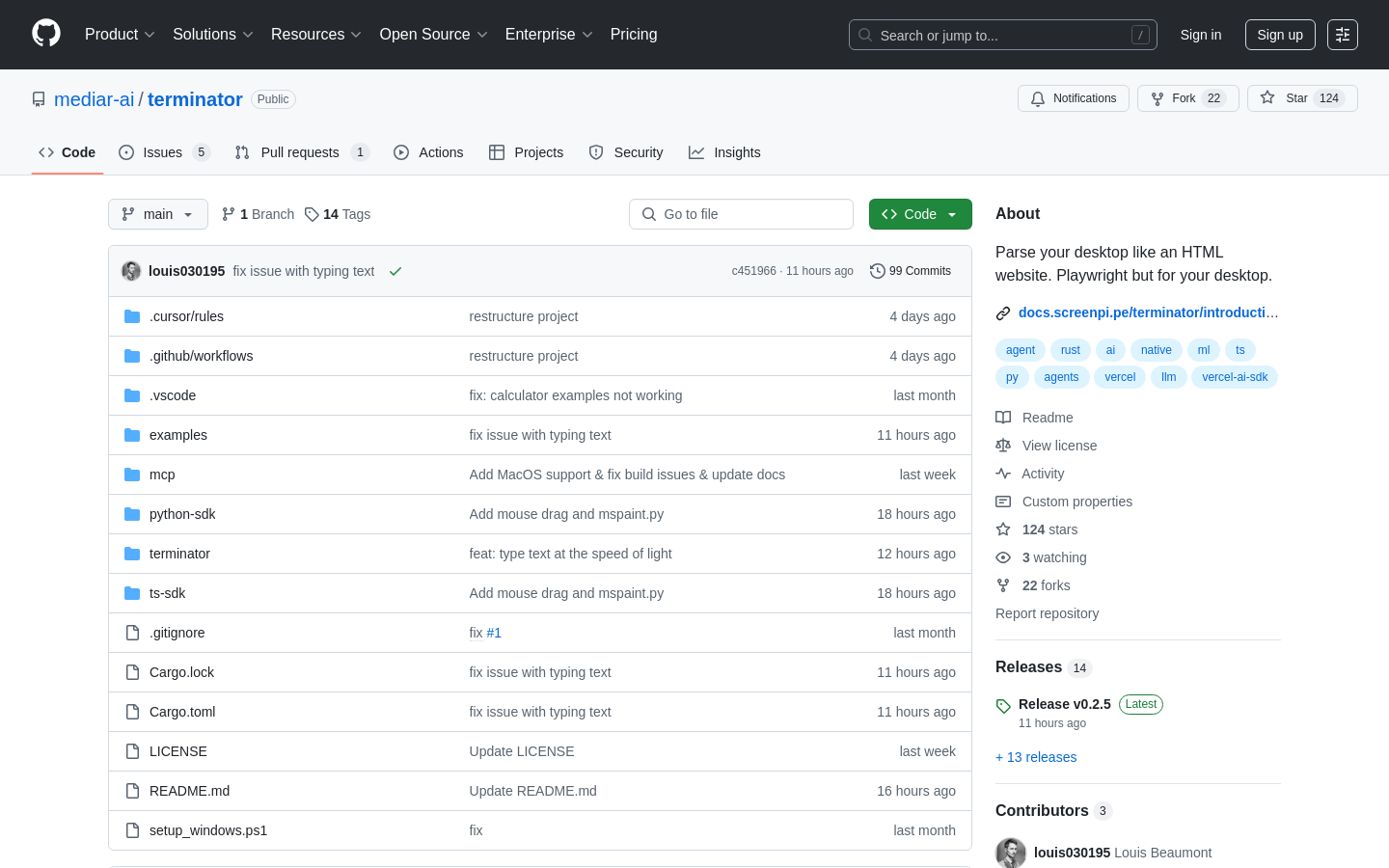1389x868 pixels.
Task: Click the Notifications bell button
Action: tap(1074, 98)
